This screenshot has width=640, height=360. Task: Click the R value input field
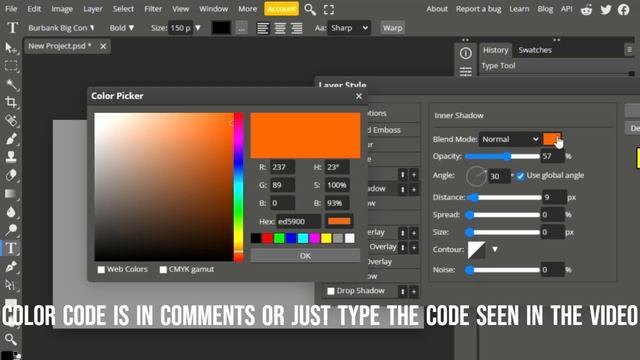pyautogui.click(x=282, y=167)
